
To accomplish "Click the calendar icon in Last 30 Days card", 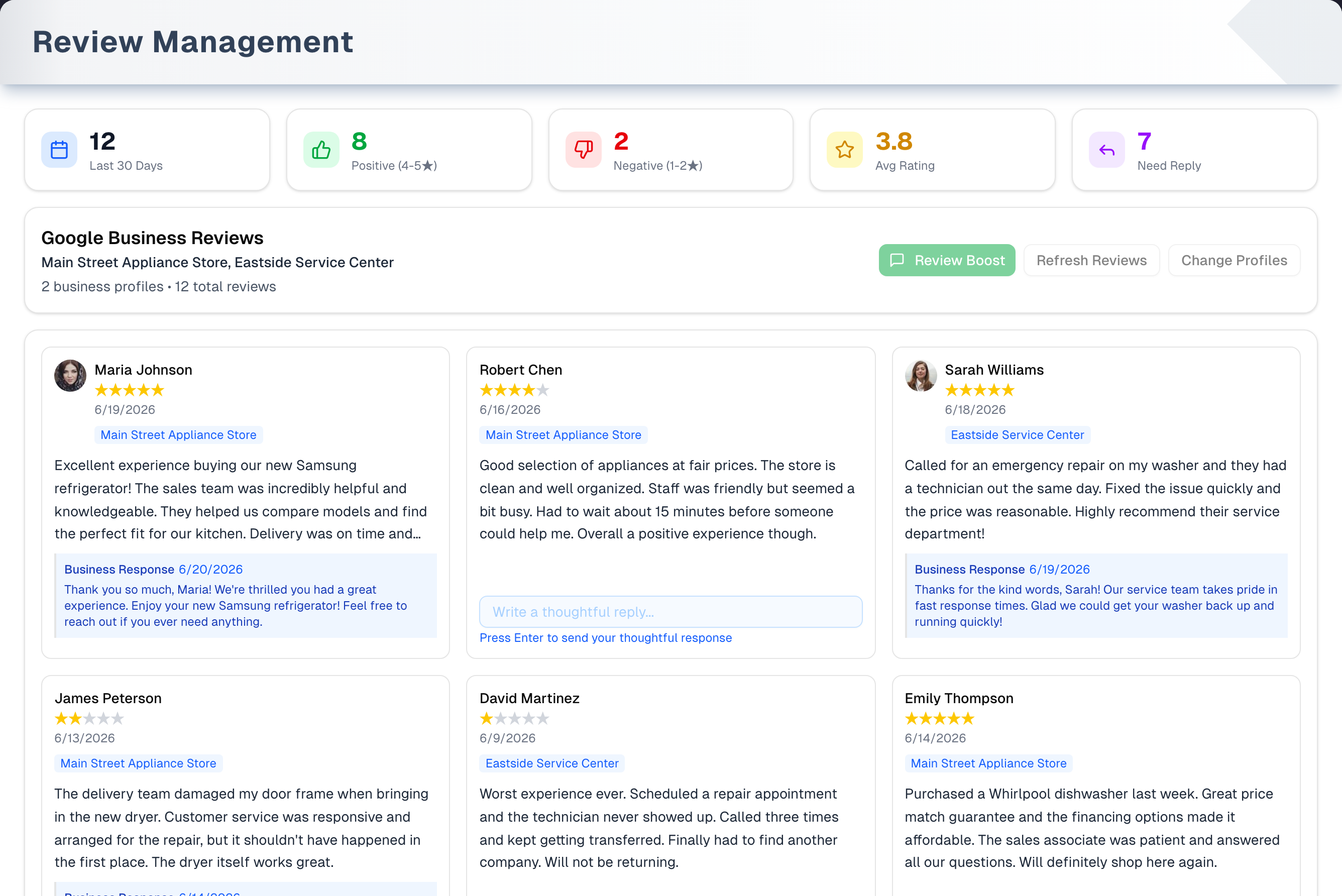I will pos(59,150).
